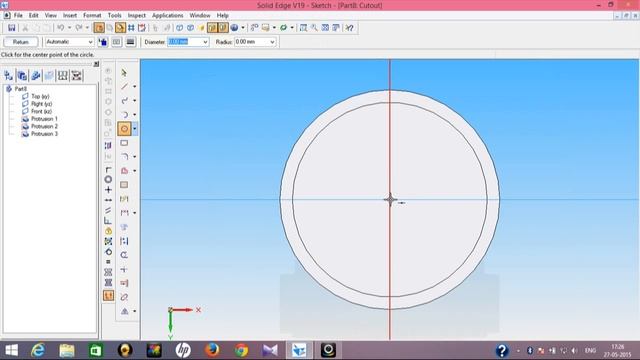The image size is (640, 360).
Task: Open the Format menu
Action: tap(92, 15)
